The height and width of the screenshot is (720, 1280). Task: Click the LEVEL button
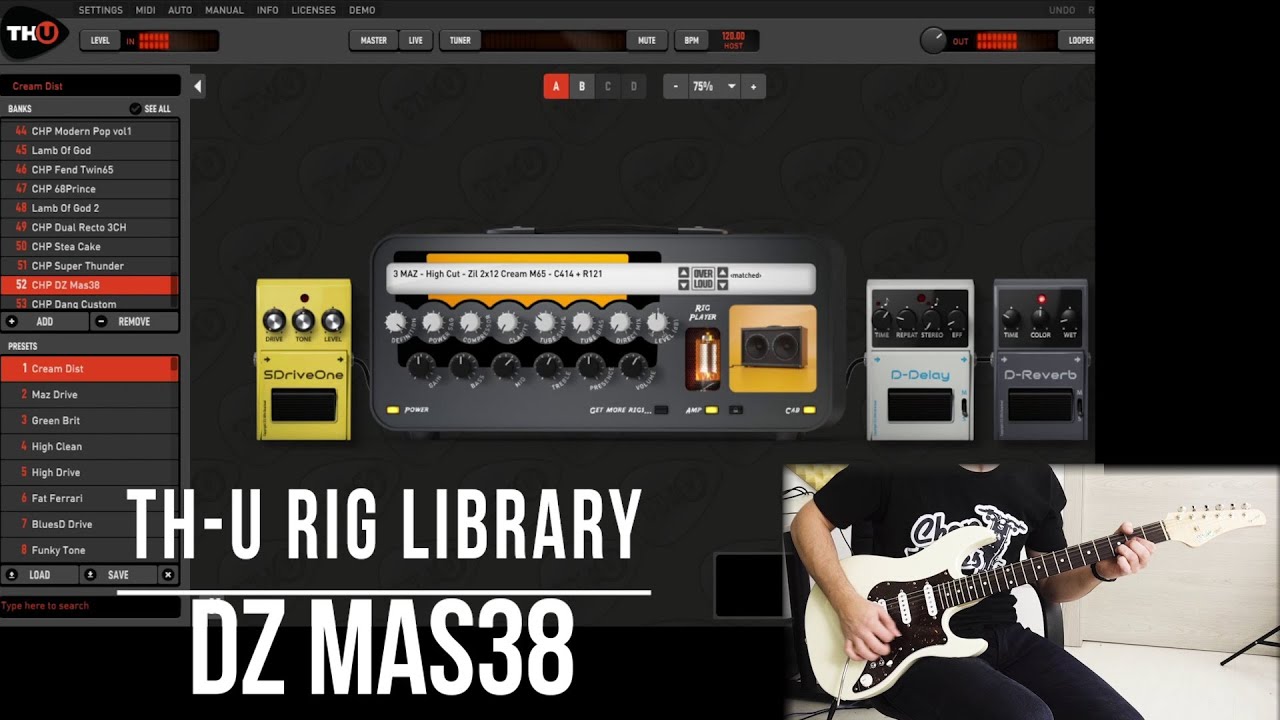click(x=100, y=41)
